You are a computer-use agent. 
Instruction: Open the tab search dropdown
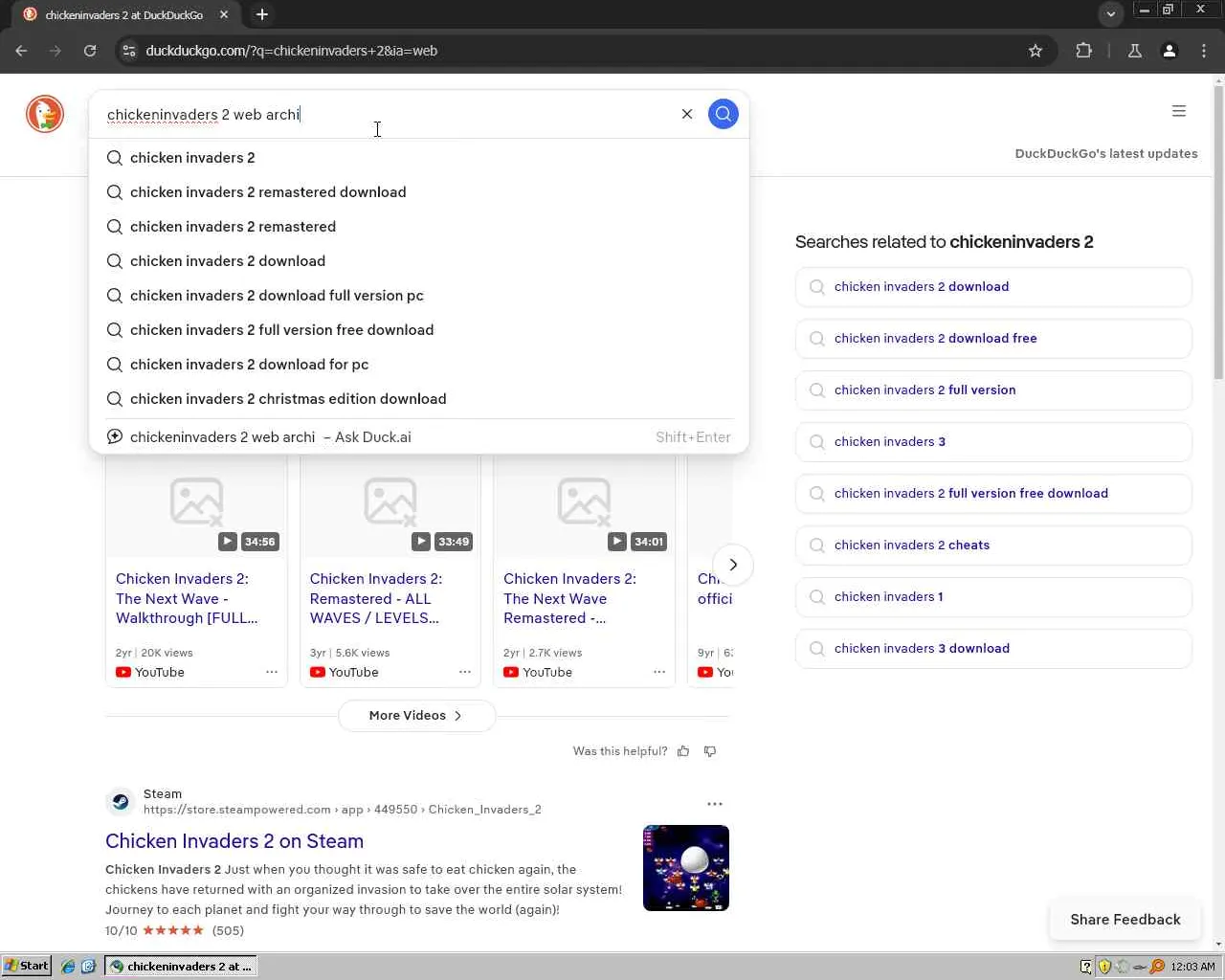click(x=1111, y=14)
